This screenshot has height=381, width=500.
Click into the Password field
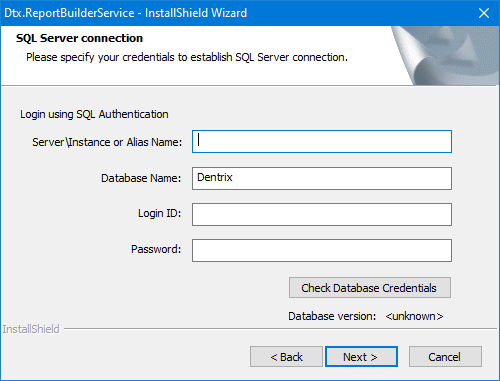point(322,250)
